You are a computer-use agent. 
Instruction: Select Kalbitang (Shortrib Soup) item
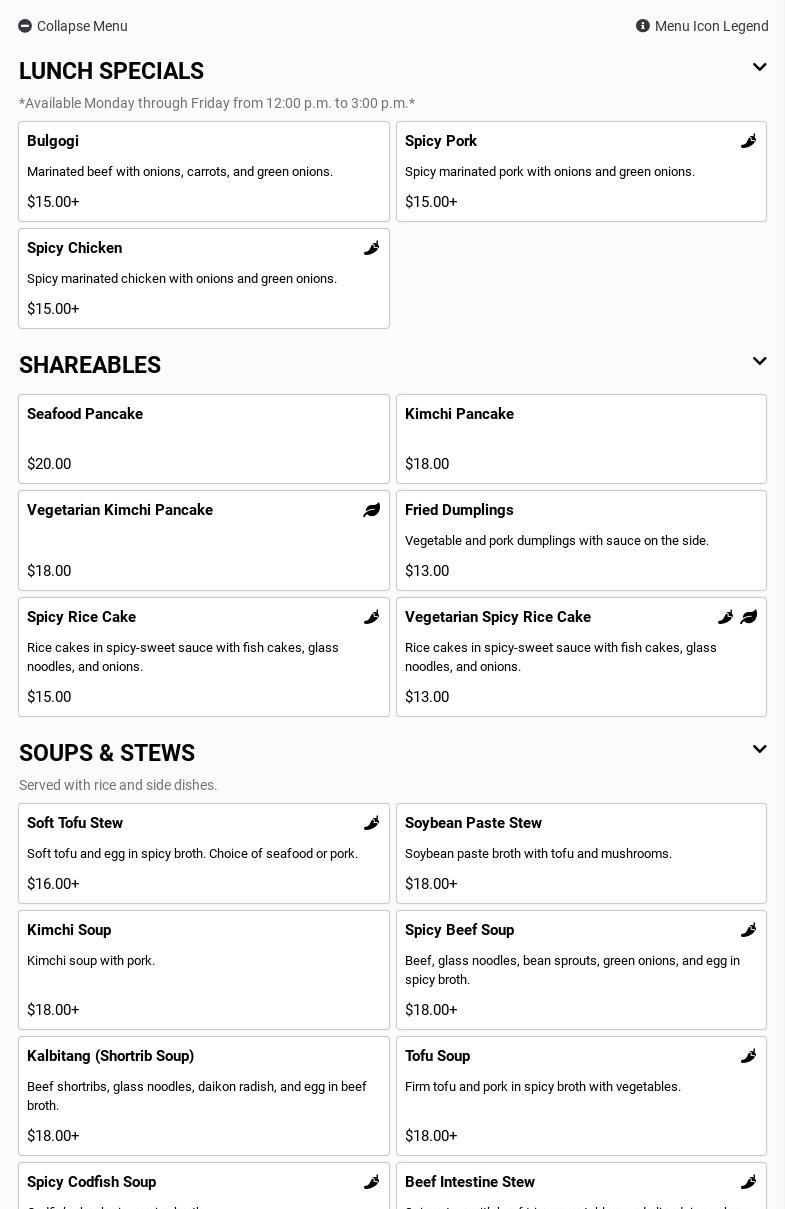click(x=204, y=1095)
